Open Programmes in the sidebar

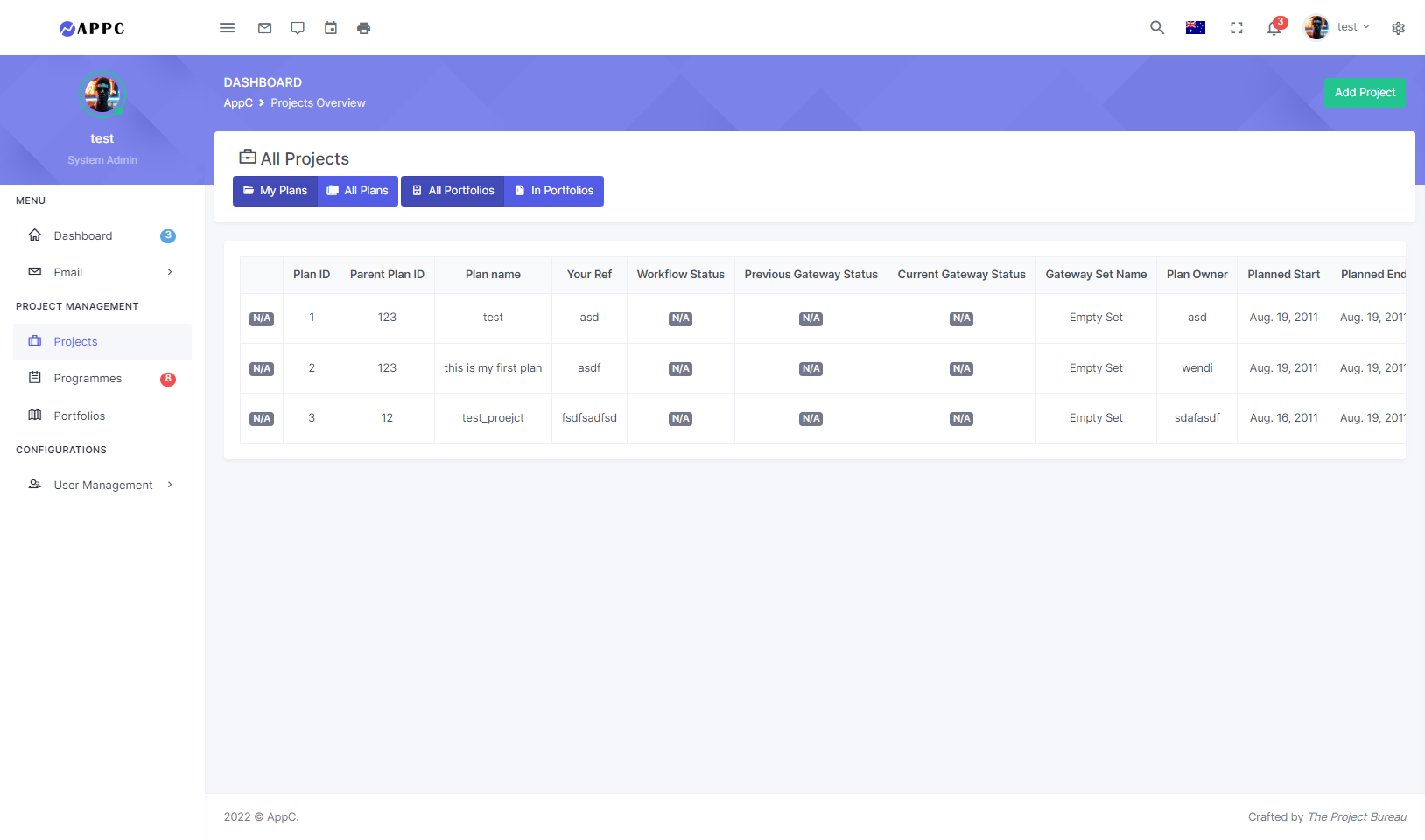pos(88,379)
